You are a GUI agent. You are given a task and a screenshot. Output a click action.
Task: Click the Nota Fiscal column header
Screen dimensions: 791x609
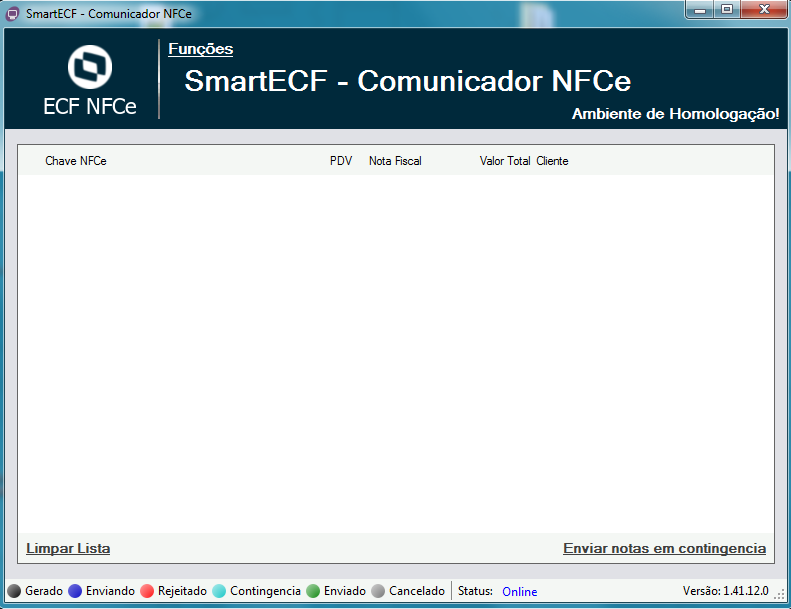coord(395,161)
